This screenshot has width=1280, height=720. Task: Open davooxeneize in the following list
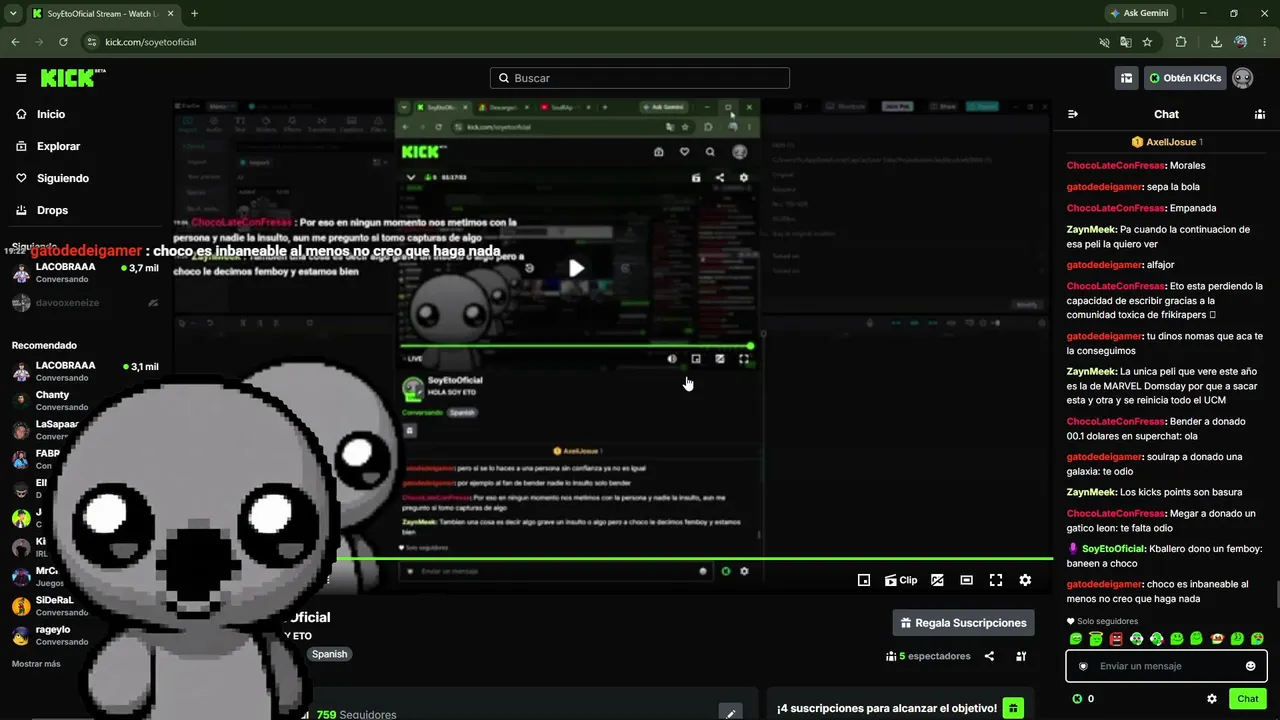[x=86, y=303]
